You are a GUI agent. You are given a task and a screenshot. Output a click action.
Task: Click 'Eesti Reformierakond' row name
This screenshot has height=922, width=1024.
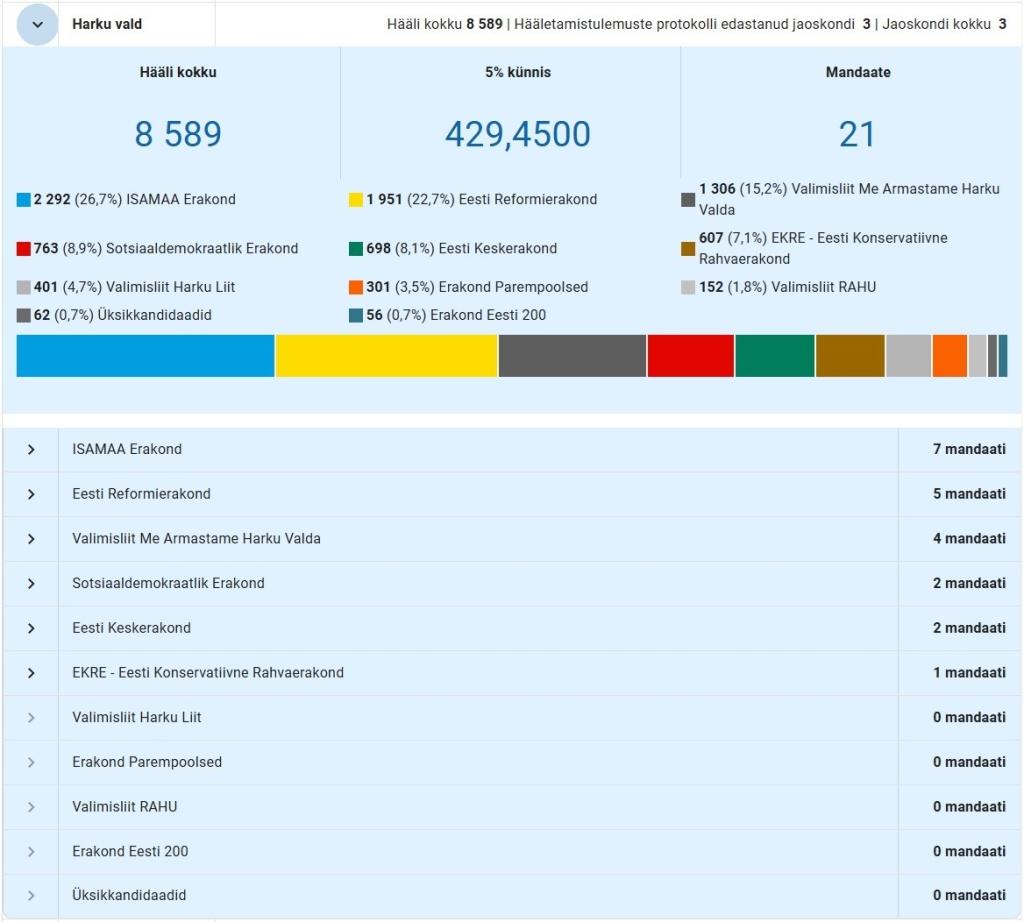click(141, 494)
